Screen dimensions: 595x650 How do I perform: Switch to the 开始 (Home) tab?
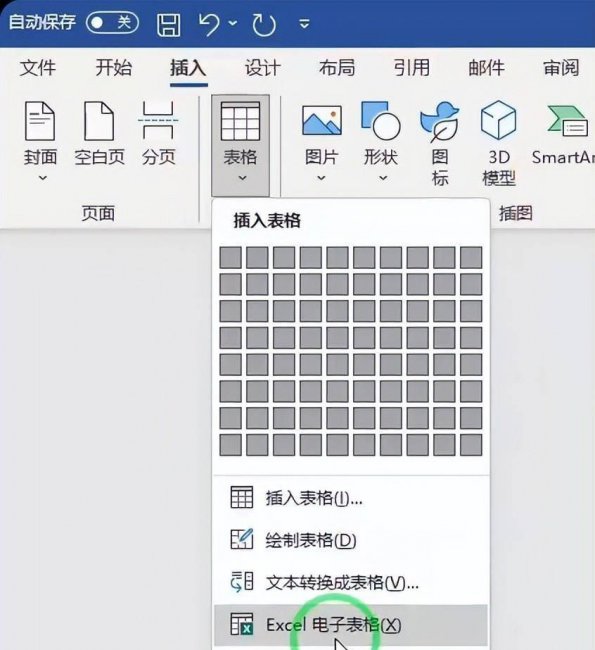tap(113, 68)
